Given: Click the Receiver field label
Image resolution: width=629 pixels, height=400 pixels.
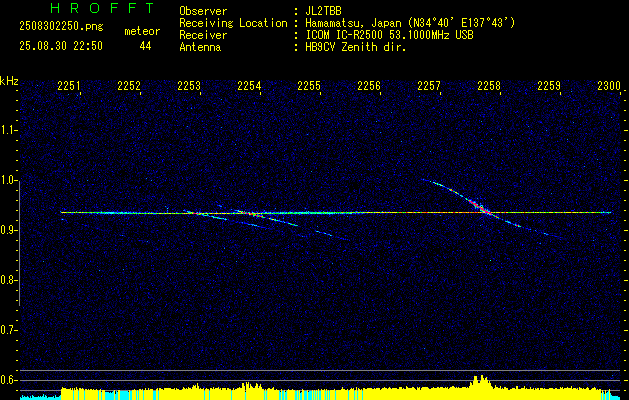Looking at the screenshot, I should click(x=203, y=35).
